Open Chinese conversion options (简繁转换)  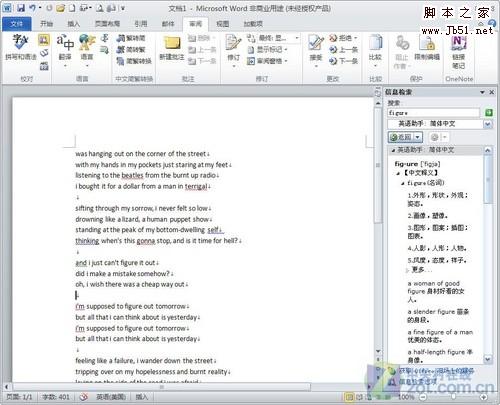[x=134, y=61]
